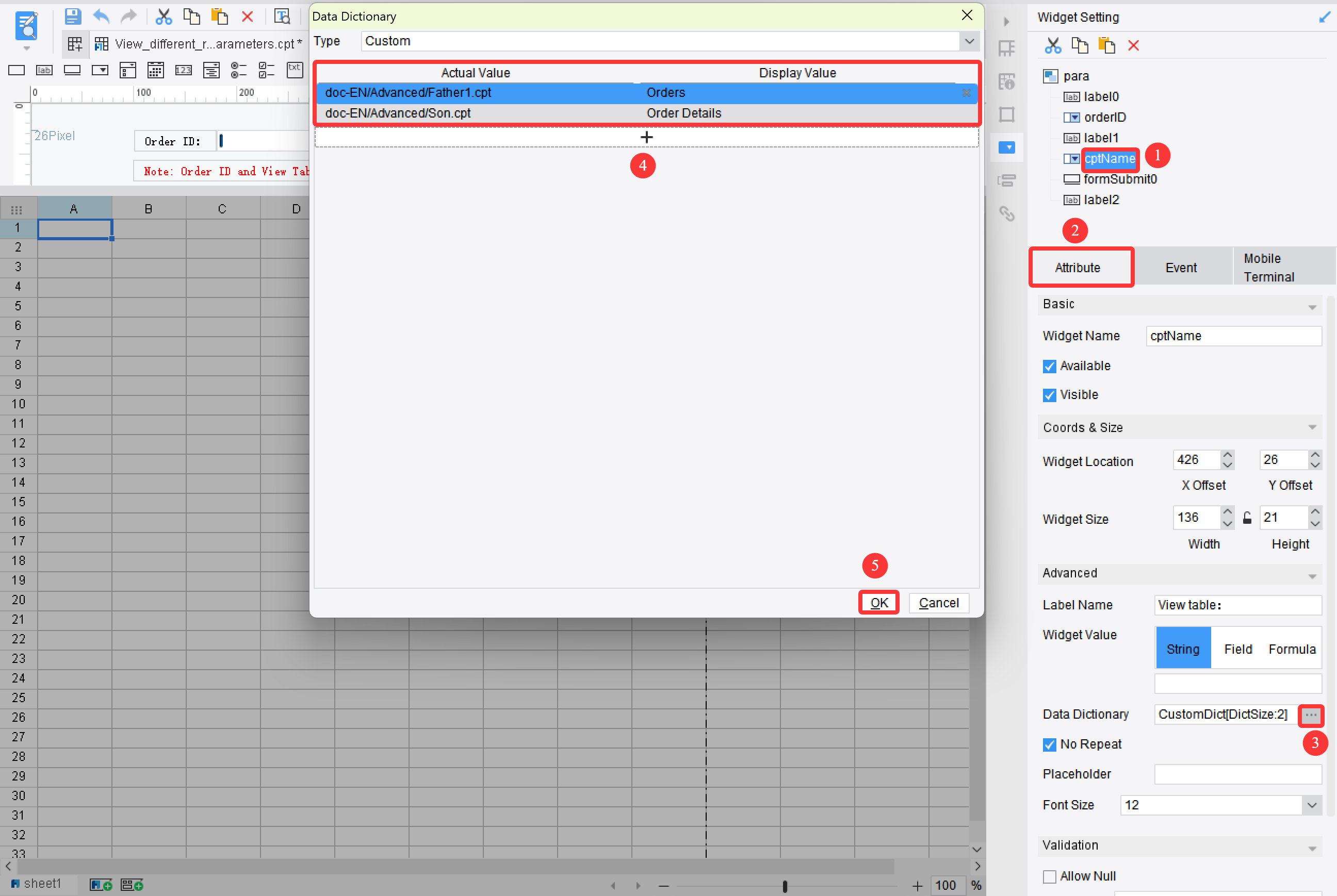
Task: Switch to the Event tab
Action: (x=1181, y=267)
